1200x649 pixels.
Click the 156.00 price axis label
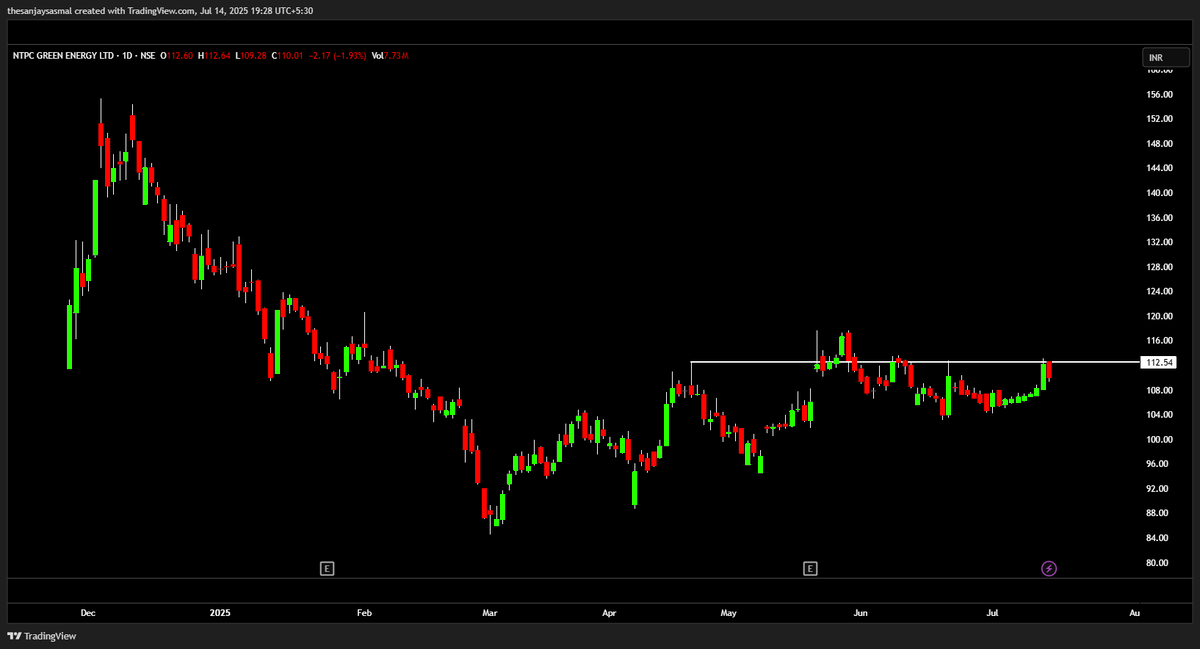[x=1159, y=95]
